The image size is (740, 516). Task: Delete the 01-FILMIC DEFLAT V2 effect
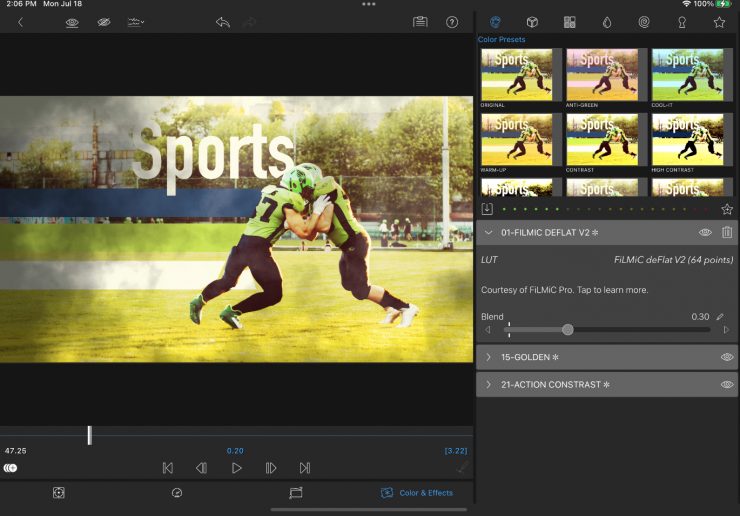[x=727, y=232]
